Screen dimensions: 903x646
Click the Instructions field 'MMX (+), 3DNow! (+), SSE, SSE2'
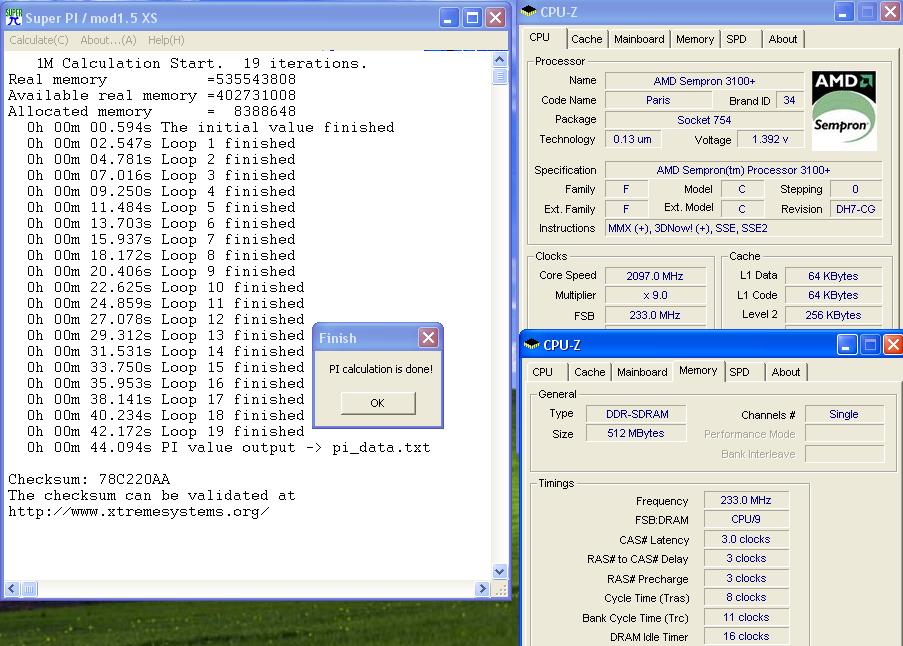click(743, 229)
